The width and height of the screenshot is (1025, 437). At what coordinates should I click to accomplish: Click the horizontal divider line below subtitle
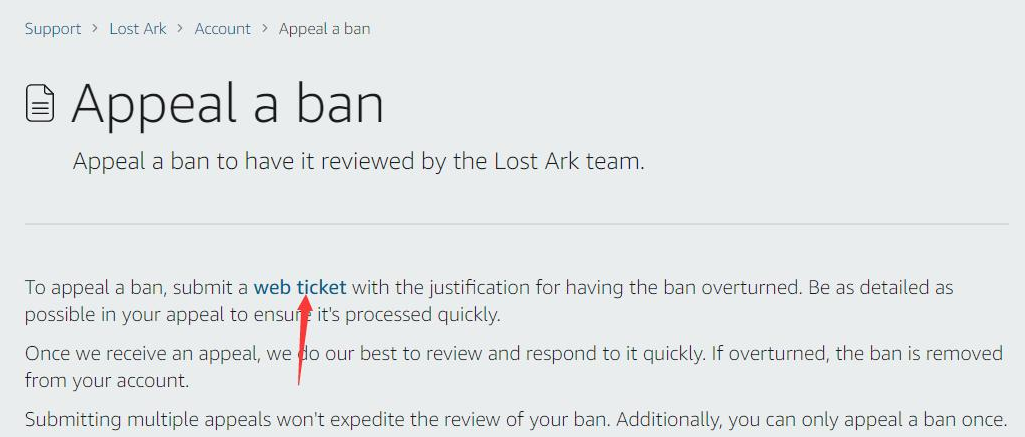point(516,224)
